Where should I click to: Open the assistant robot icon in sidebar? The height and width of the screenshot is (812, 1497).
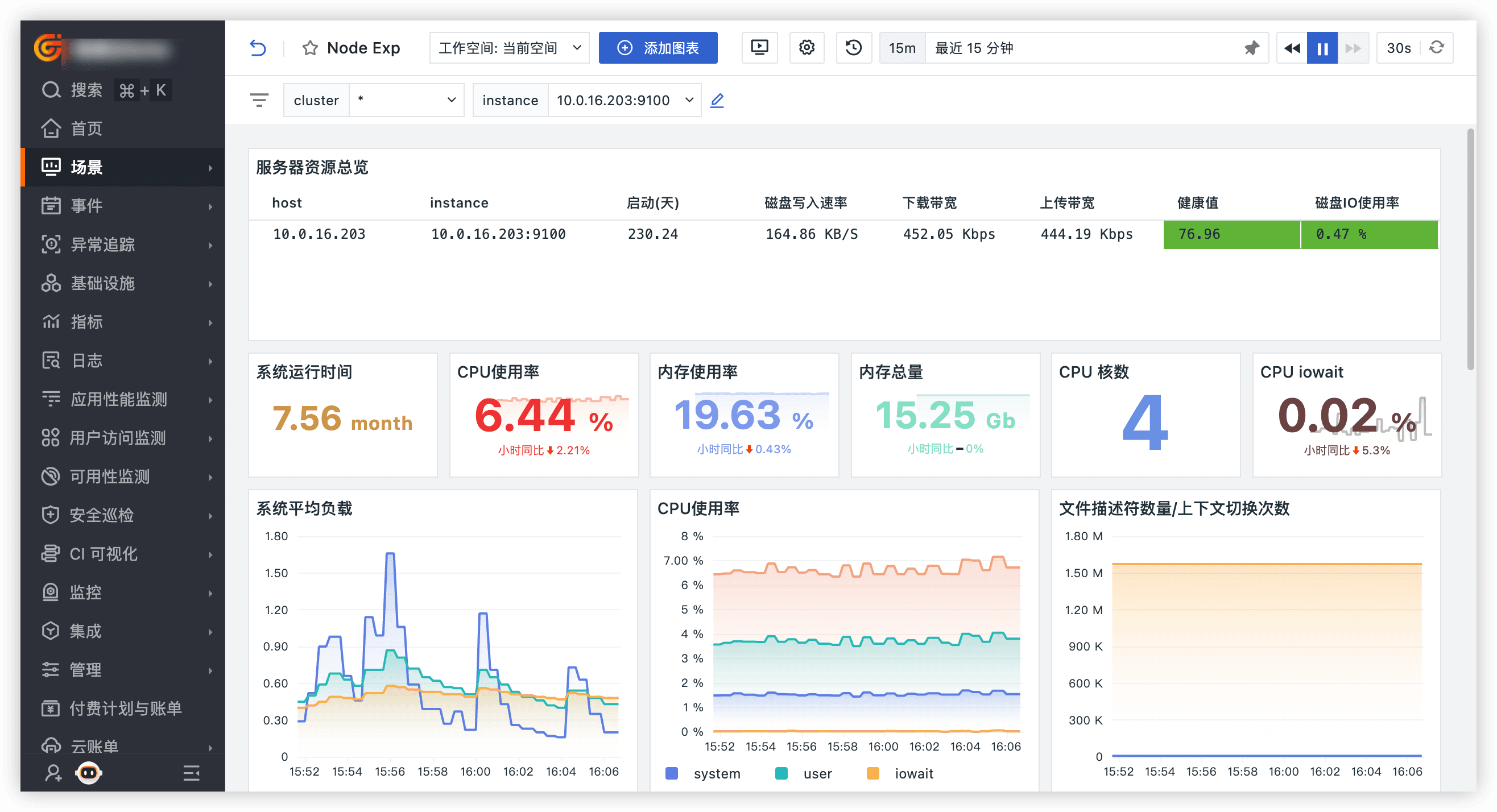point(88,773)
